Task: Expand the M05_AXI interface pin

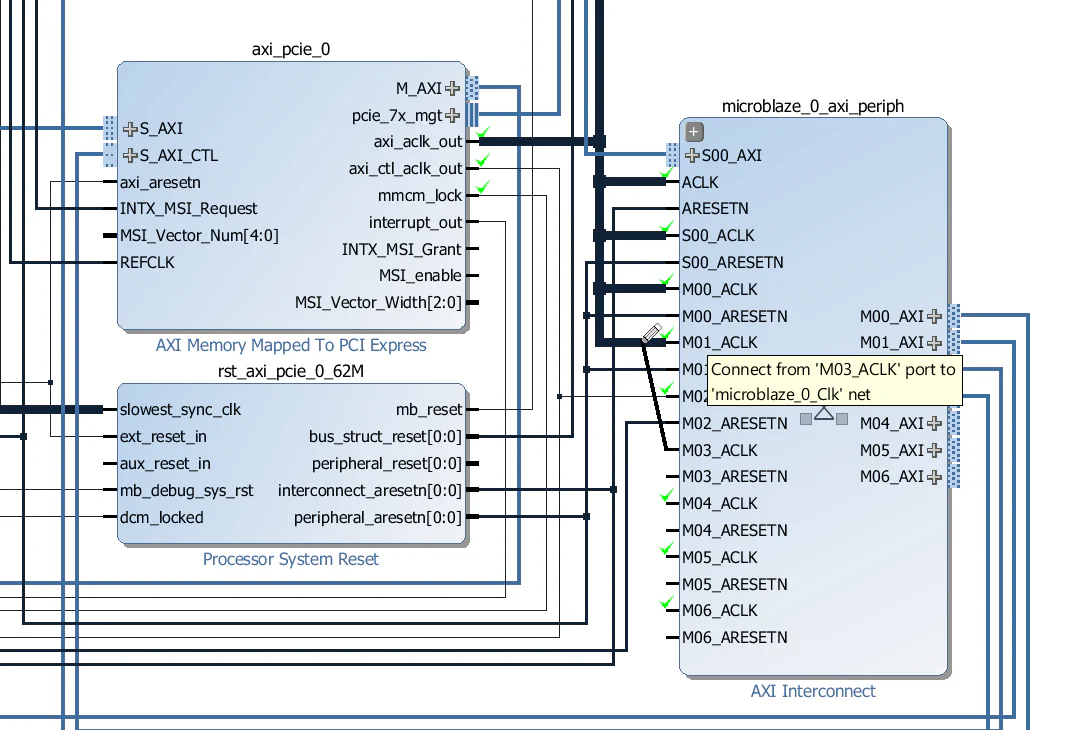Action: tap(935, 450)
